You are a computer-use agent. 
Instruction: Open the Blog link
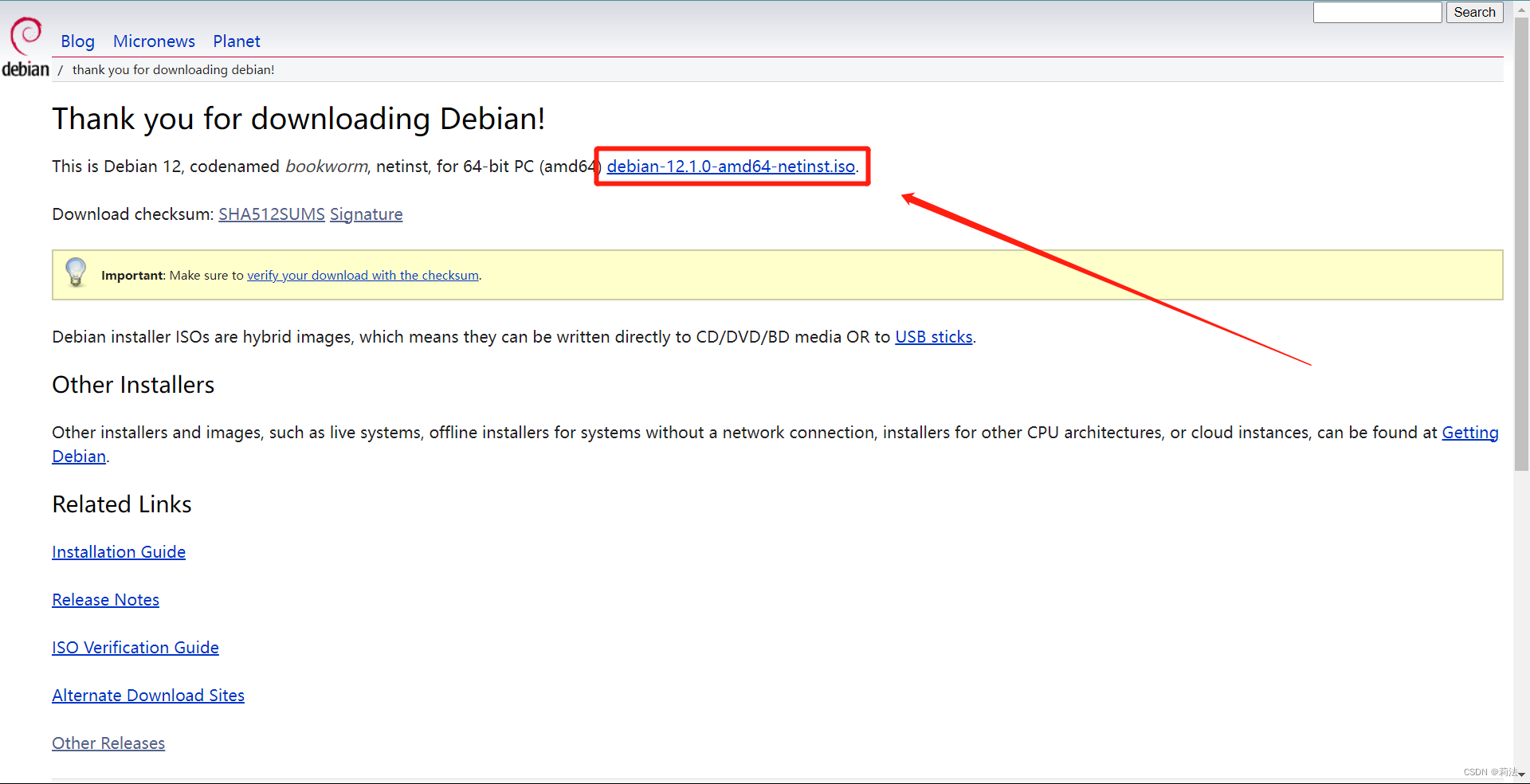(x=77, y=41)
